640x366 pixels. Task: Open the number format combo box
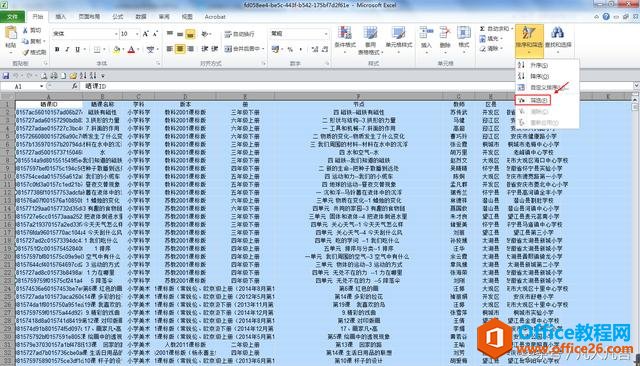pos(299,33)
